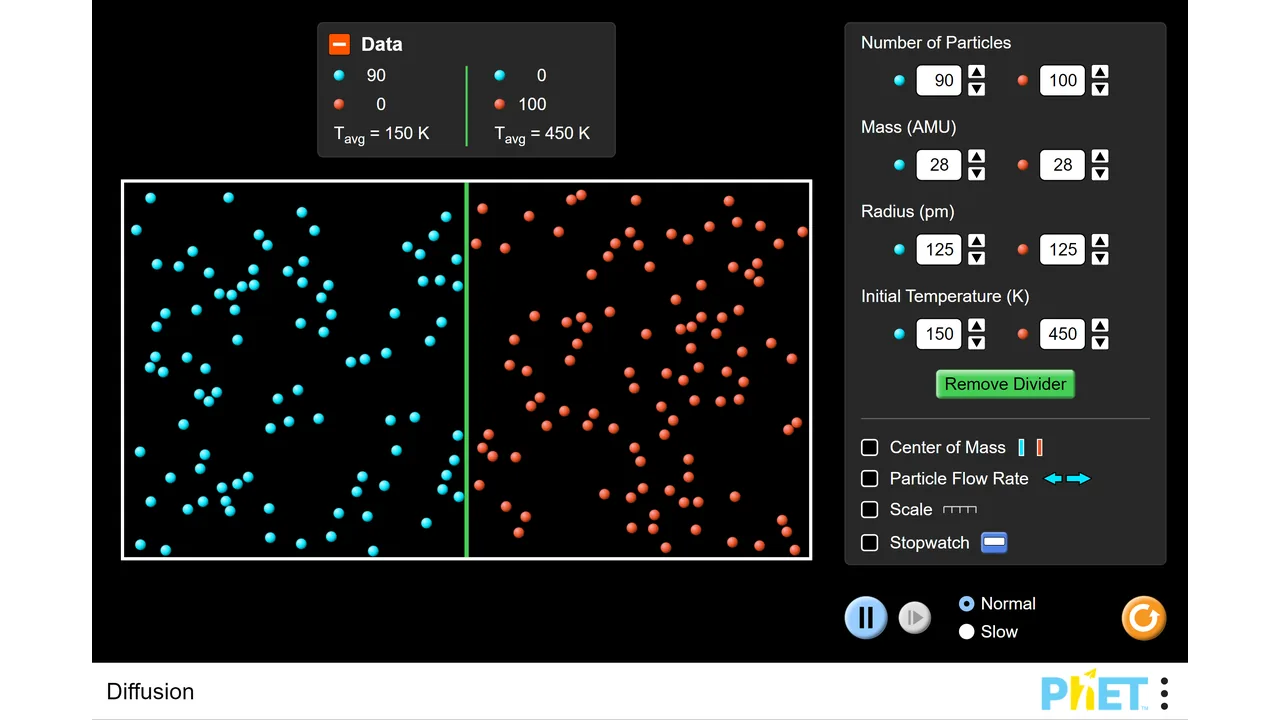The image size is (1280, 720).
Task: Click the green divider in the container
Action: (466, 369)
